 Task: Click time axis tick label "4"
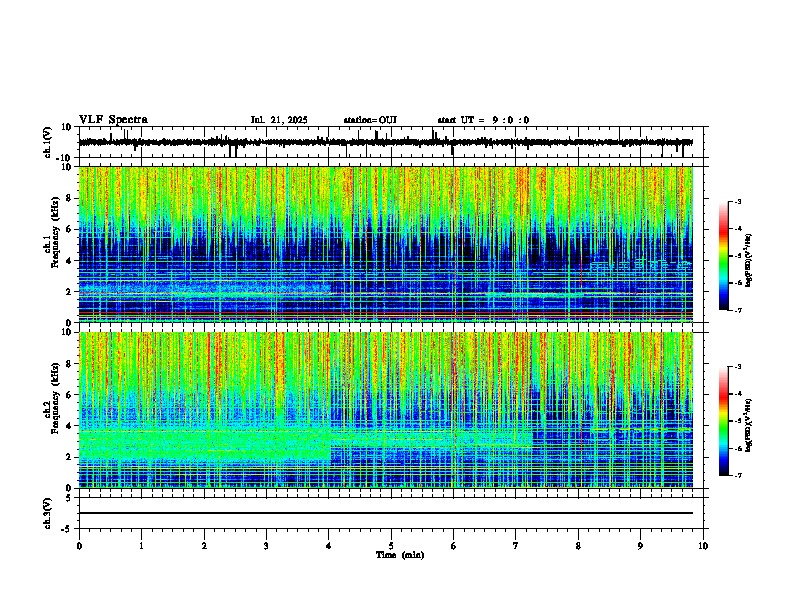329,546
